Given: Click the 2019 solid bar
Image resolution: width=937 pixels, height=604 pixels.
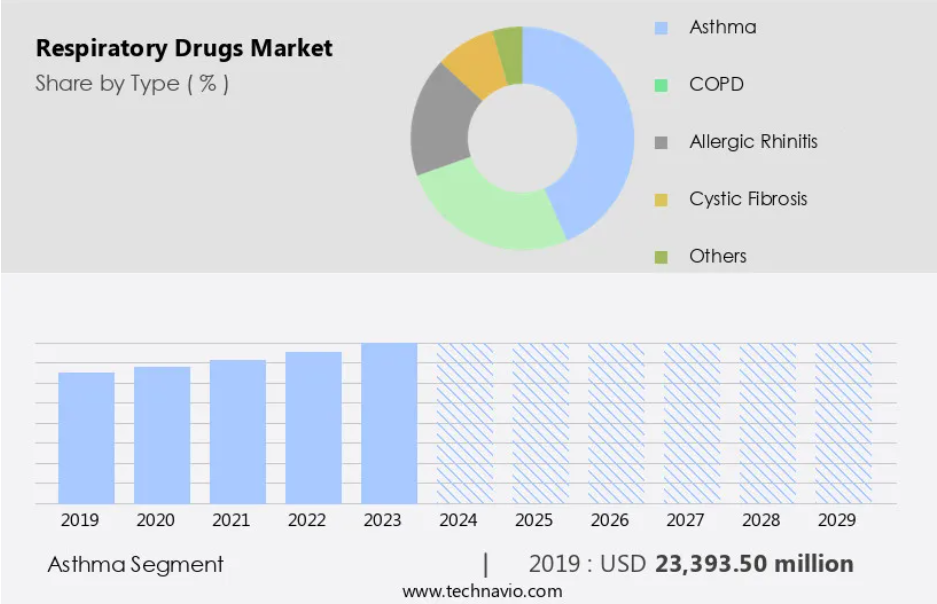Looking at the screenshot, I should [86, 438].
